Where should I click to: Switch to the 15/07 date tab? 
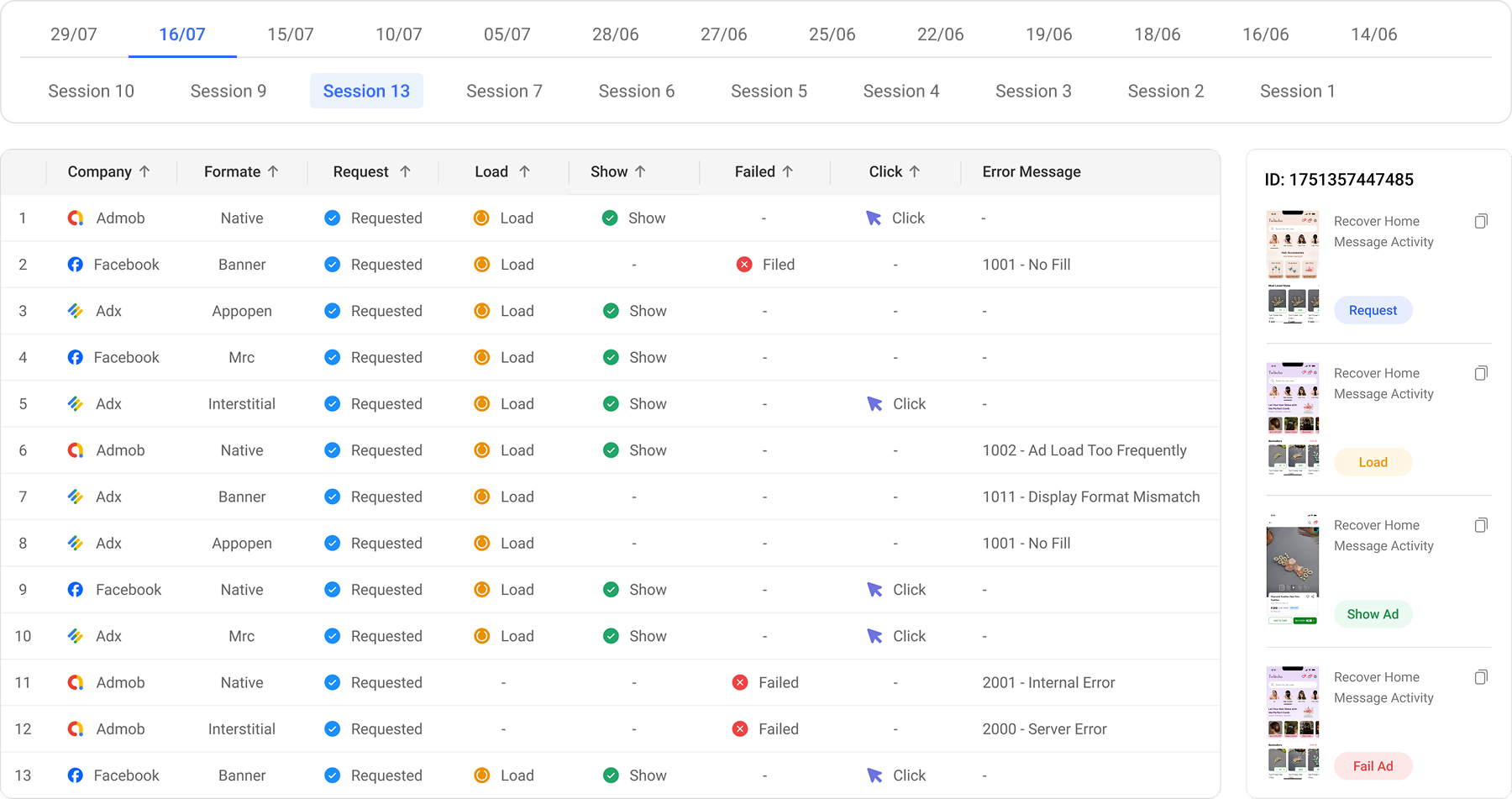click(290, 34)
